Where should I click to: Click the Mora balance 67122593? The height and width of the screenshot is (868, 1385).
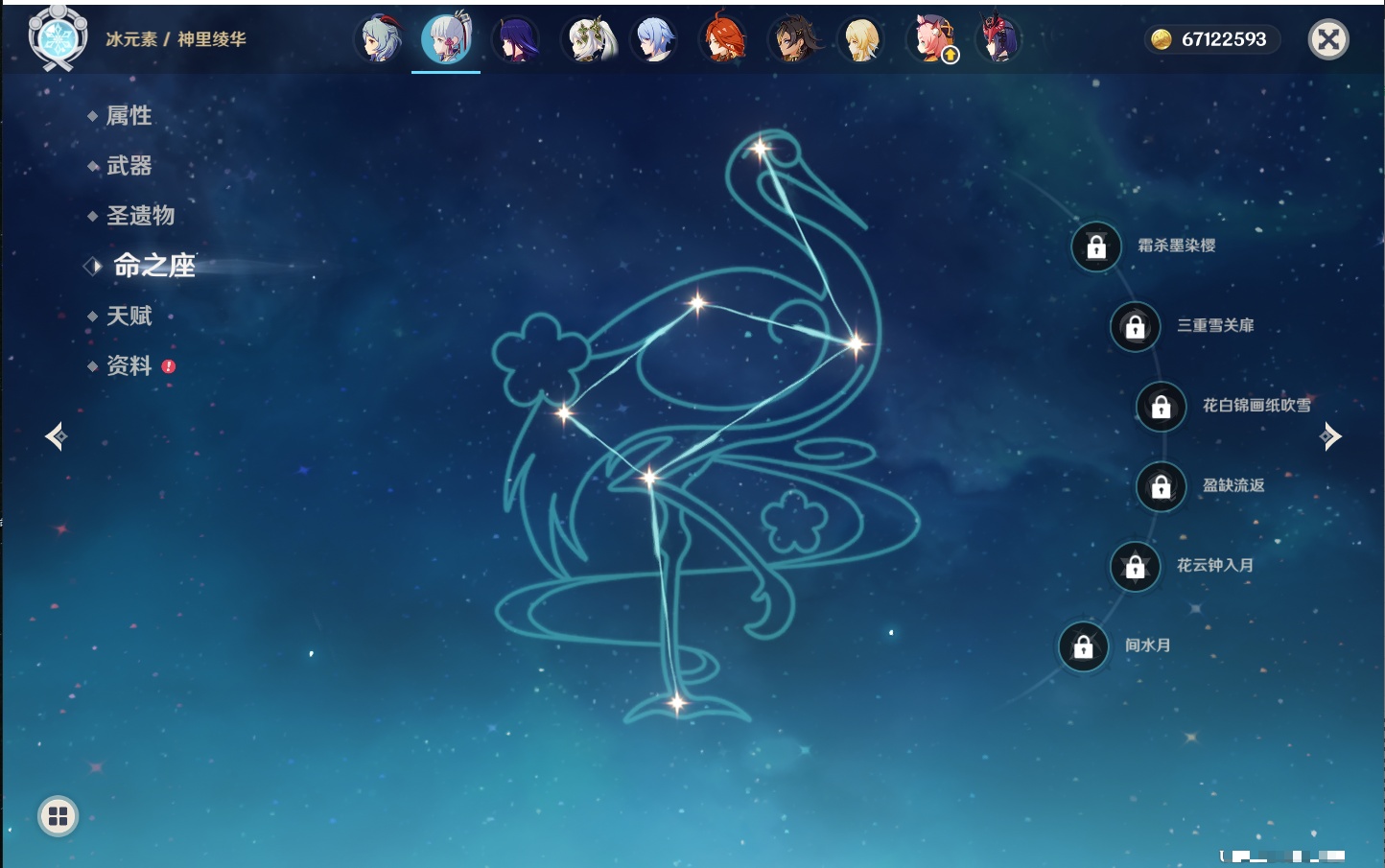pos(1212,39)
